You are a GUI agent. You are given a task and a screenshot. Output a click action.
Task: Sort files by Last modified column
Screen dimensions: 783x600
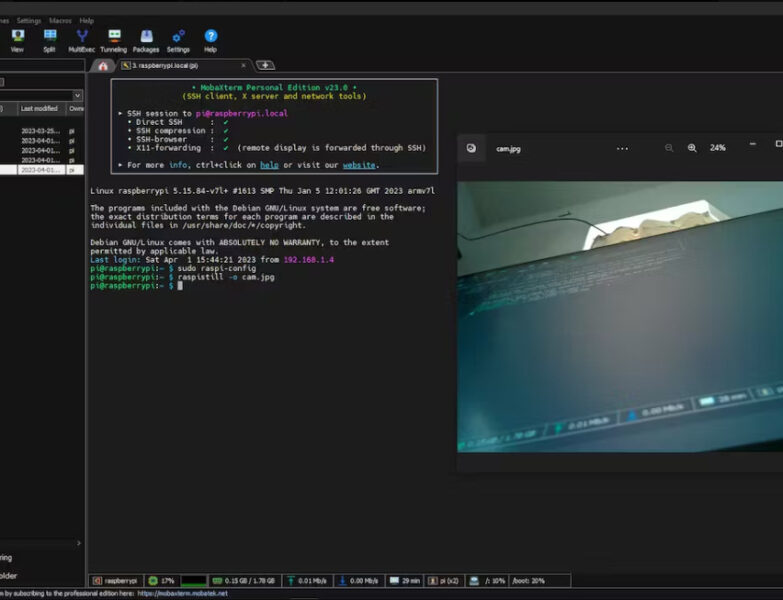[x=39, y=108]
